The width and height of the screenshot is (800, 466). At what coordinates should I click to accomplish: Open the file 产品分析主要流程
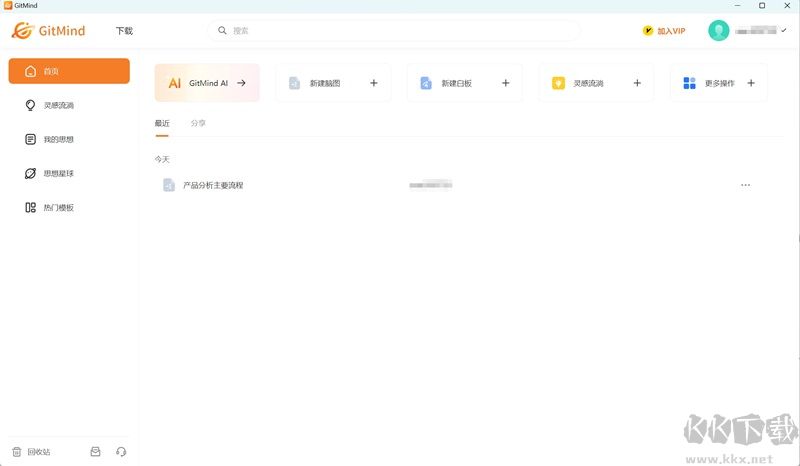point(213,185)
